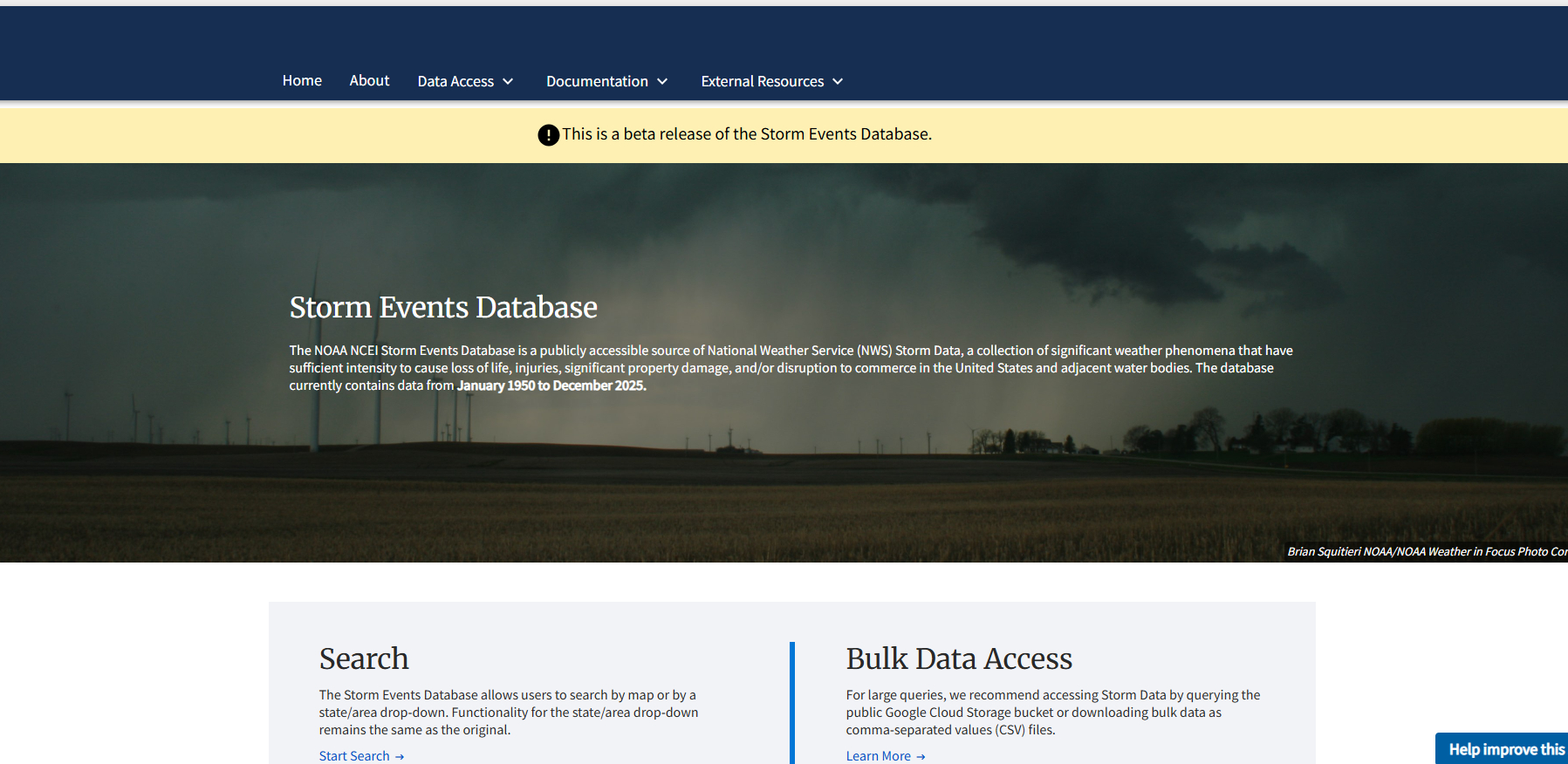Click the arrow icon after Learn More

tap(921, 756)
